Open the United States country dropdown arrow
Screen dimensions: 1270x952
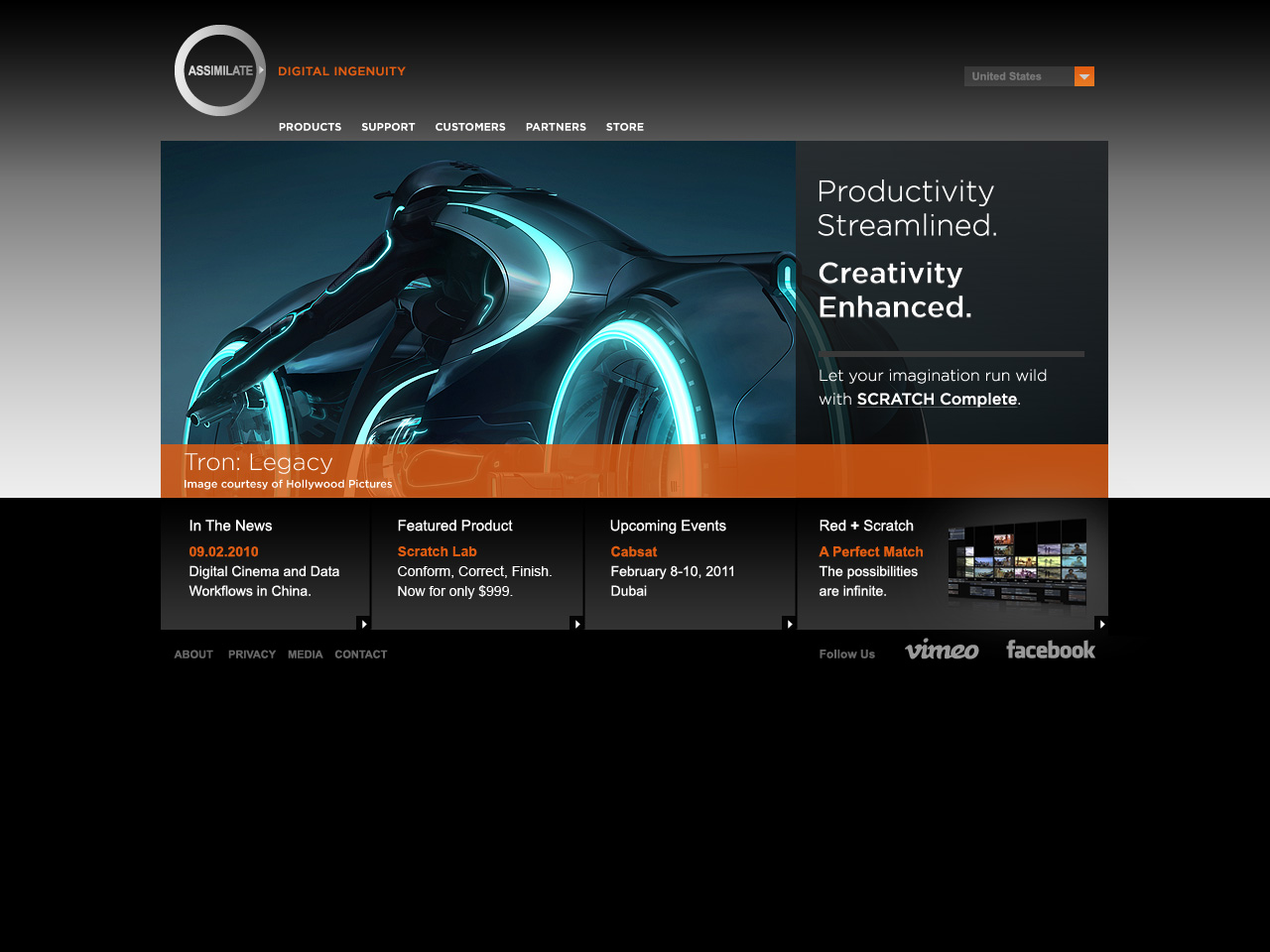[x=1084, y=76]
